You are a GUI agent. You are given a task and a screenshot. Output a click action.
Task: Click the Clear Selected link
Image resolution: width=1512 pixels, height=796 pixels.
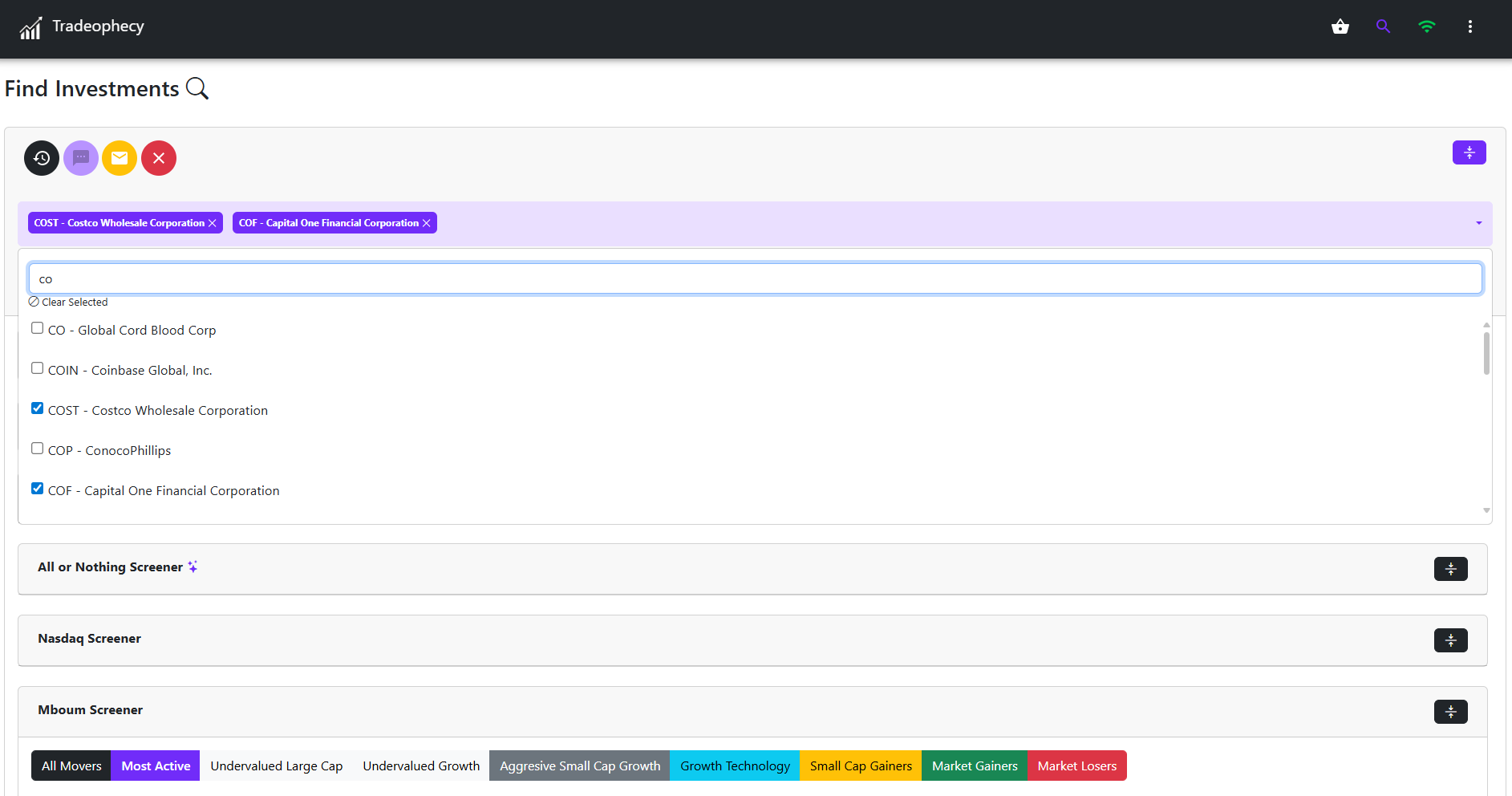(68, 303)
